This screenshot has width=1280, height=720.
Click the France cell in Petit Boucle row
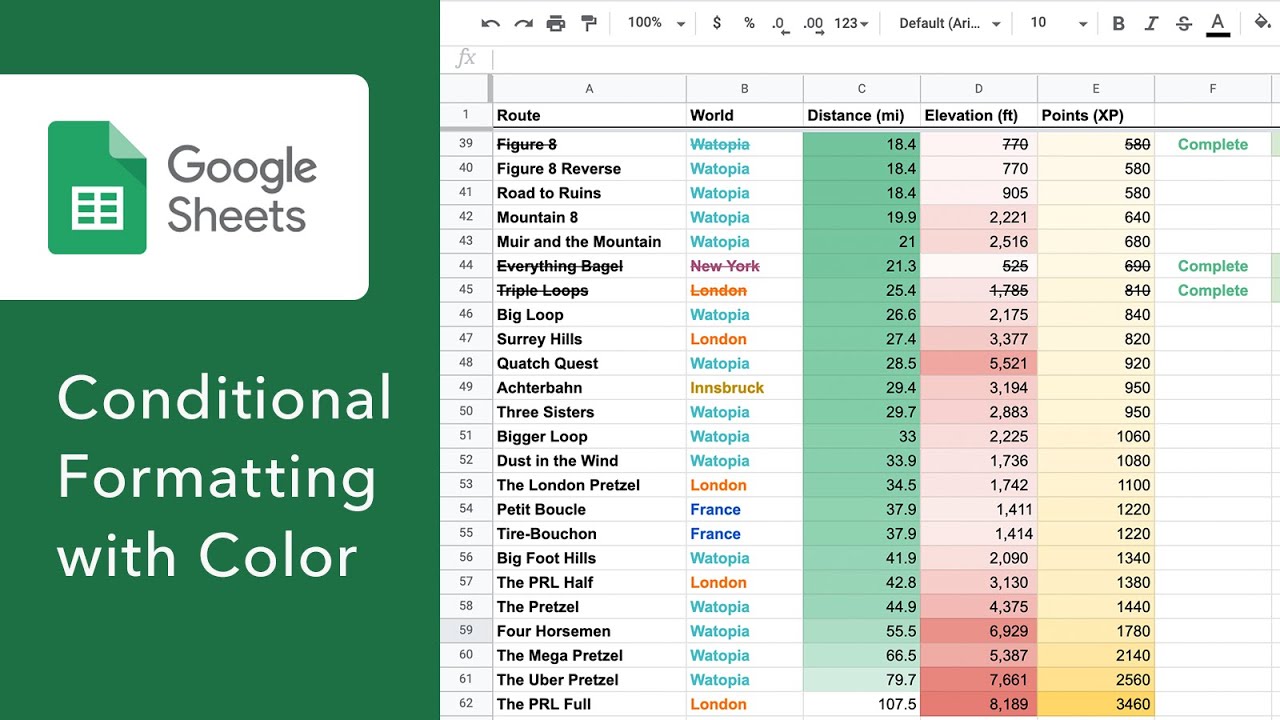(745, 509)
